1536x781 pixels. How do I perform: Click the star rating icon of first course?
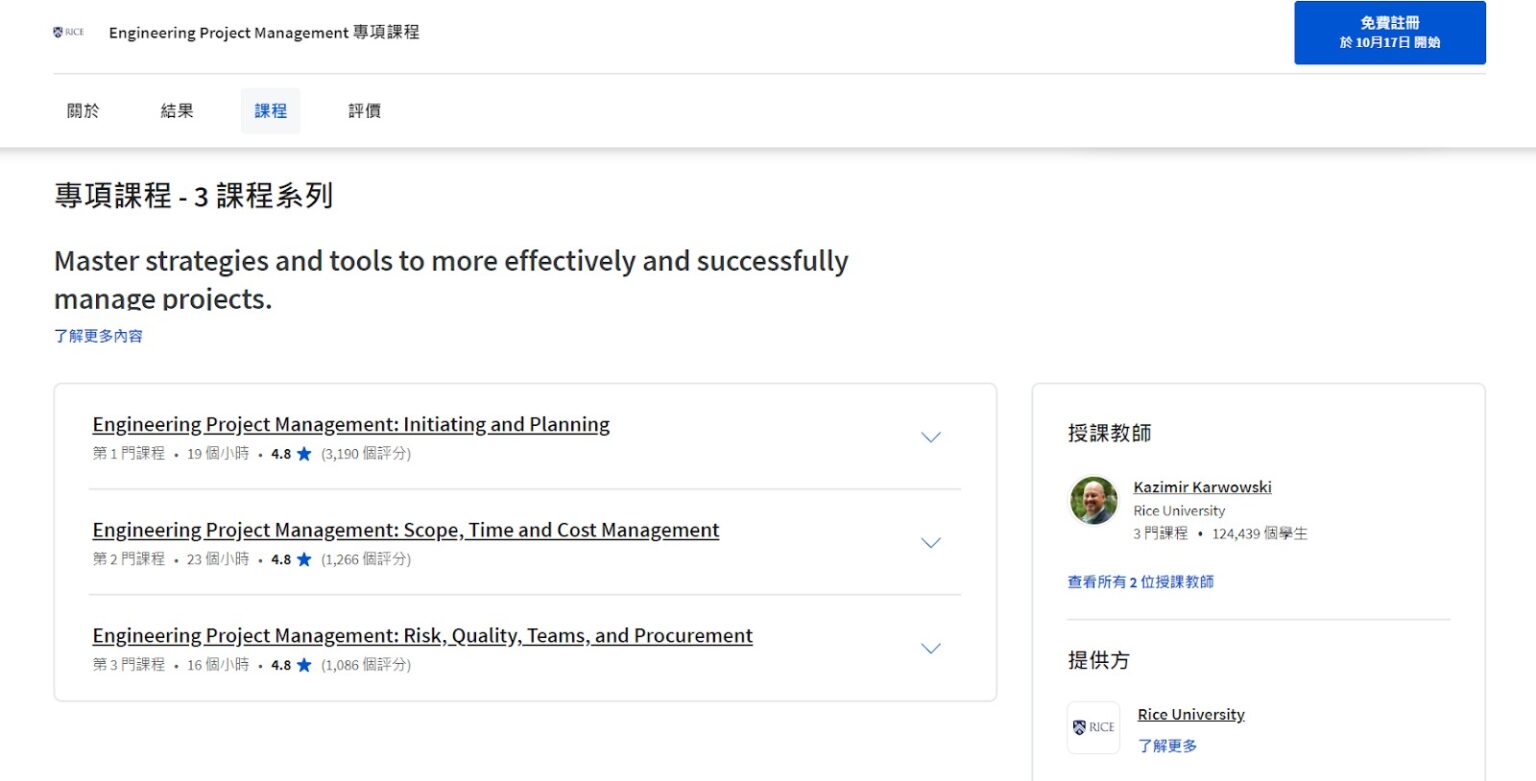(x=302, y=453)
